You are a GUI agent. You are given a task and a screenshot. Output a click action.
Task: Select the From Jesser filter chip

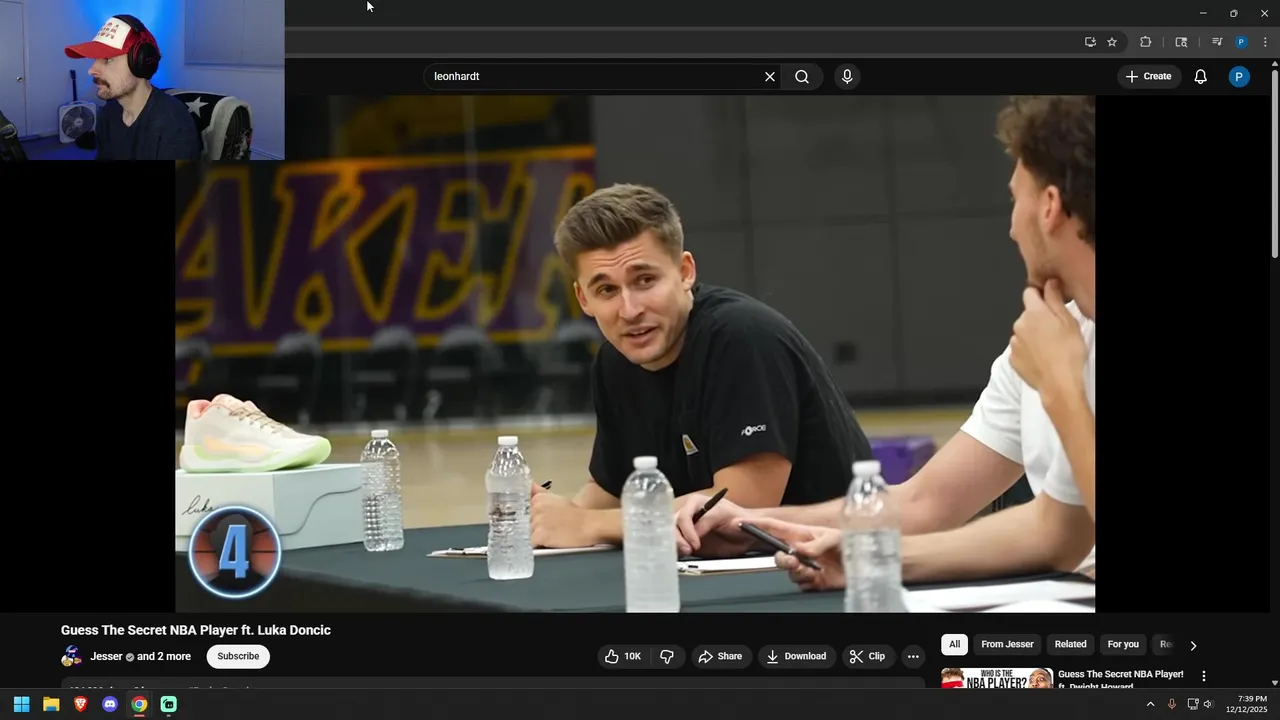(x=1007, y=645)
